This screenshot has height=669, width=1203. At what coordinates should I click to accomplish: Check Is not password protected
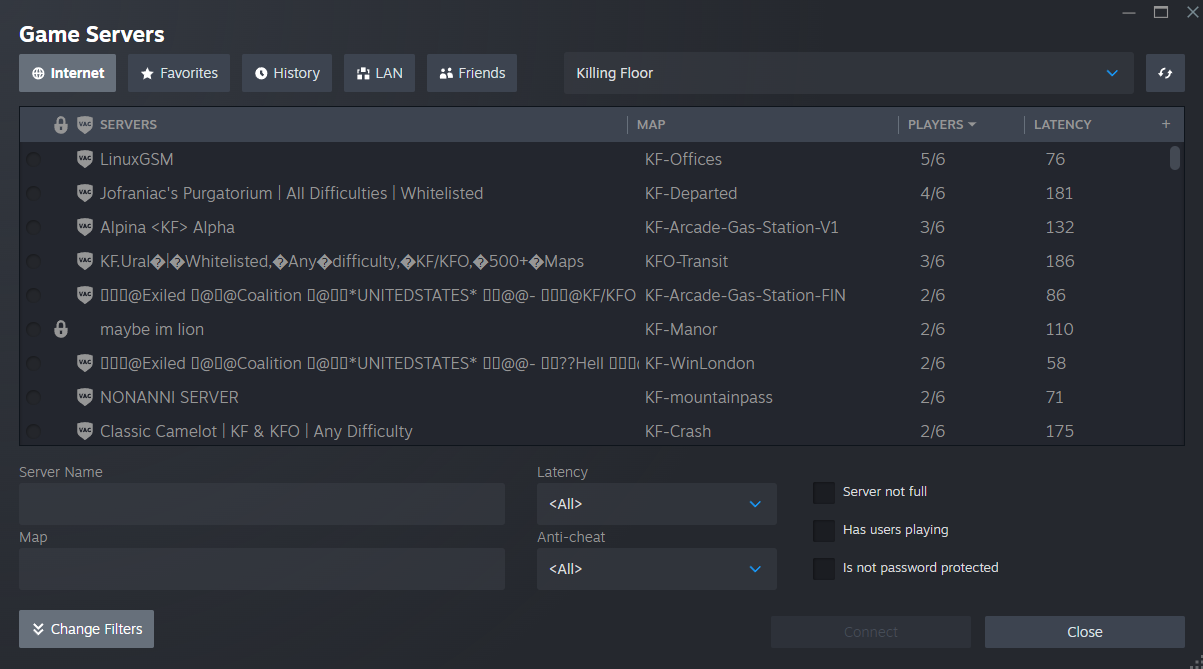824,569
